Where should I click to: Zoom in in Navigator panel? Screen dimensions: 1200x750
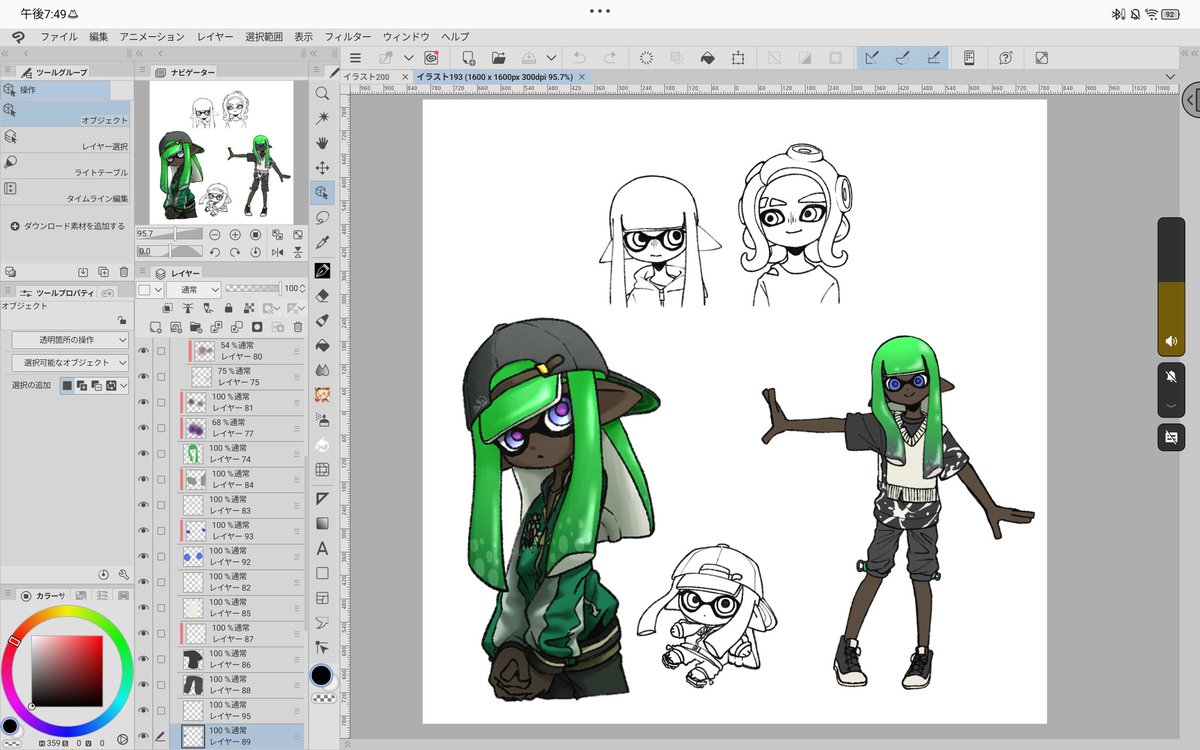coord(235,234)
